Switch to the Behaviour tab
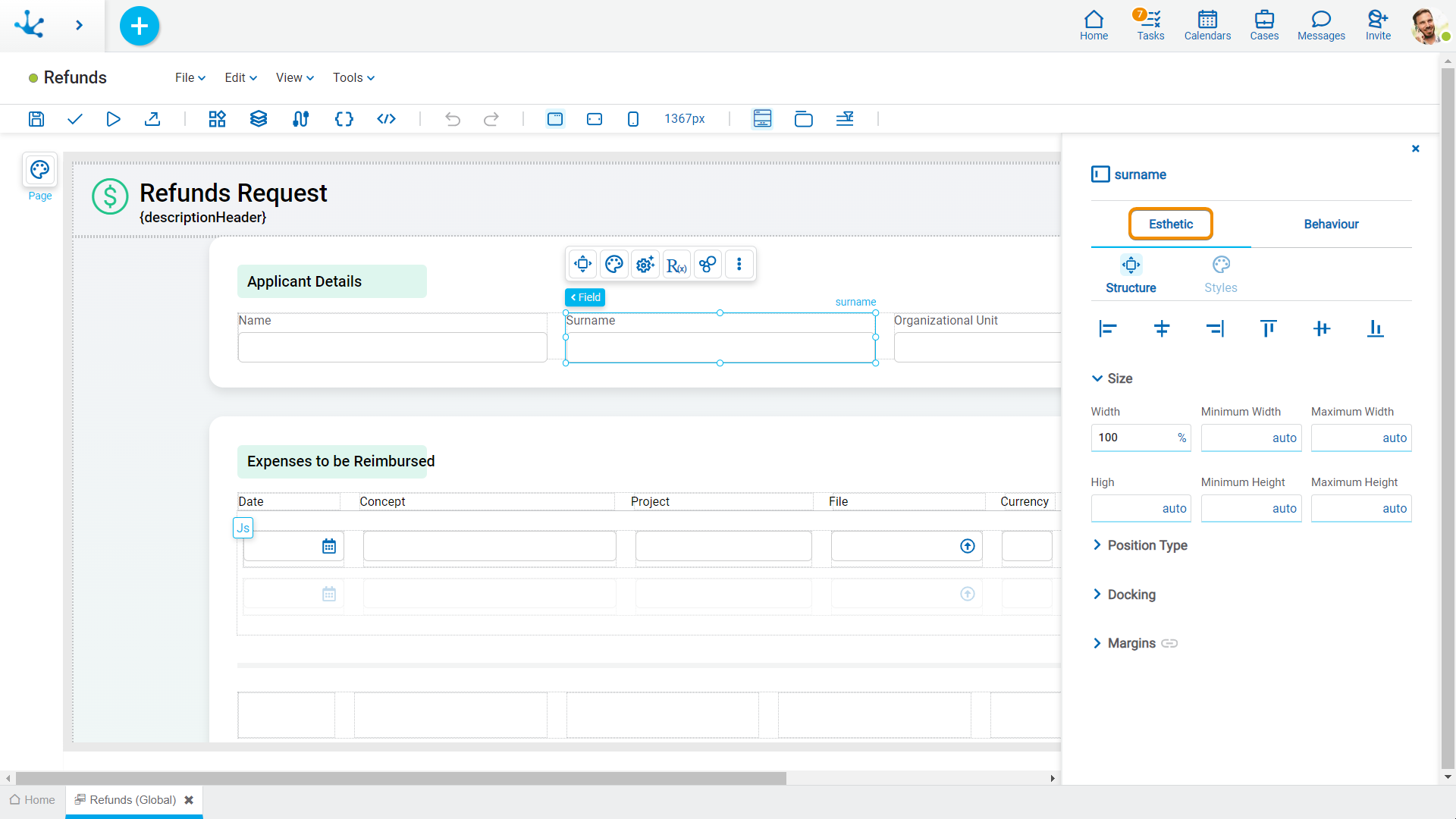Viewport: 1456px width, 819px height. point(1331,224)
